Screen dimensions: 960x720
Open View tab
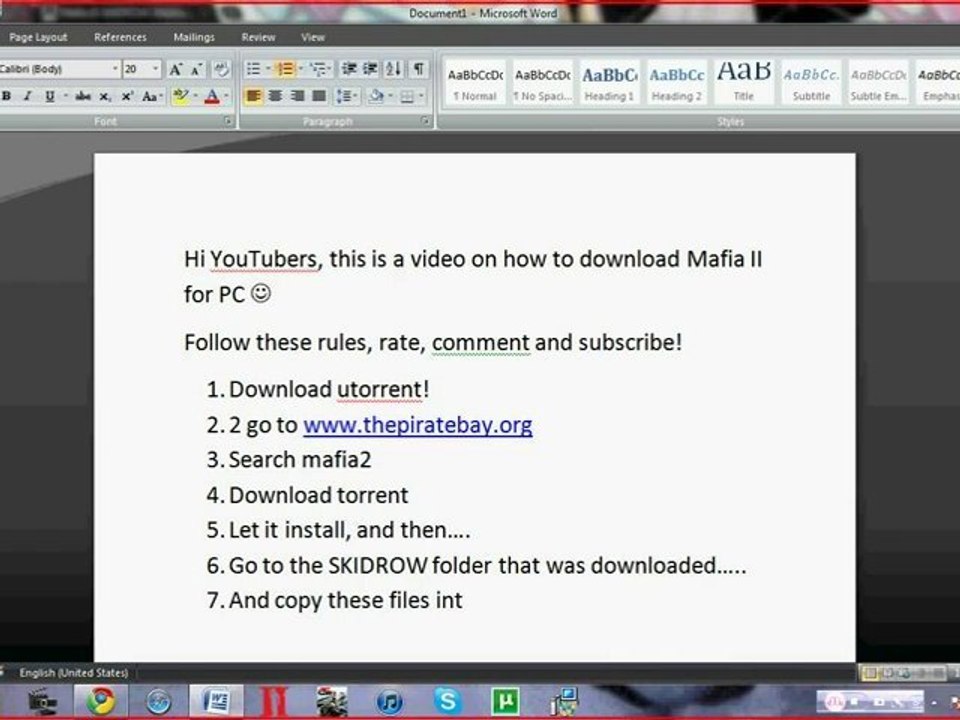pos(312,37)
